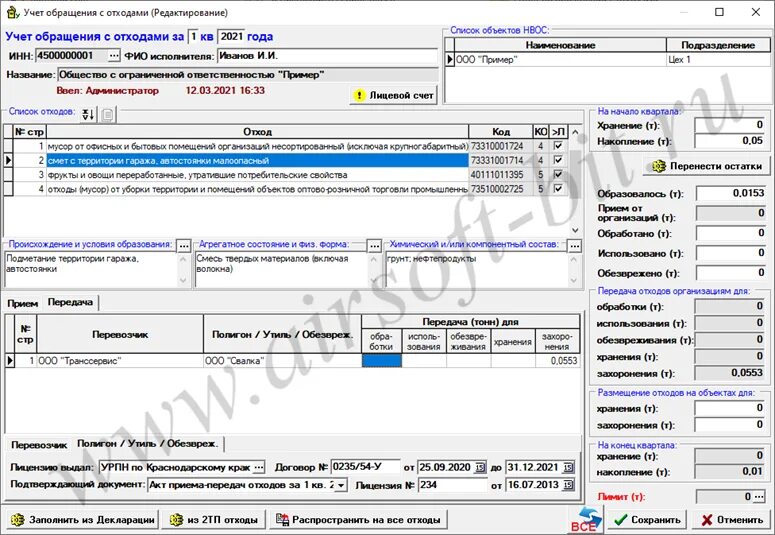Open ellipsis for Происхождение и условия образования
The height and width of the screenshot is (535, 775).
(x=183, y=246)
